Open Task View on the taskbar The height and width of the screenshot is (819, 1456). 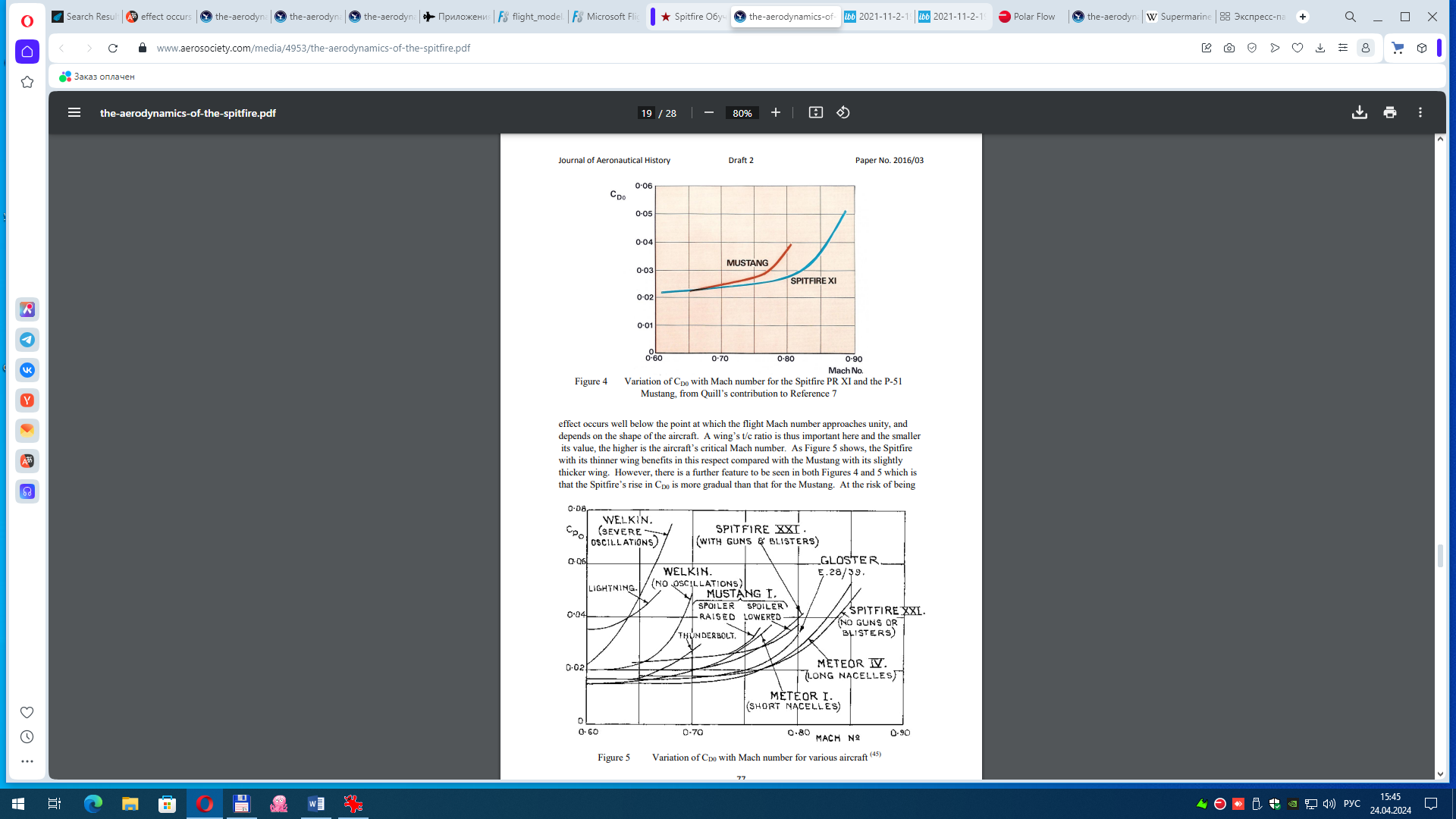point(55,804)
